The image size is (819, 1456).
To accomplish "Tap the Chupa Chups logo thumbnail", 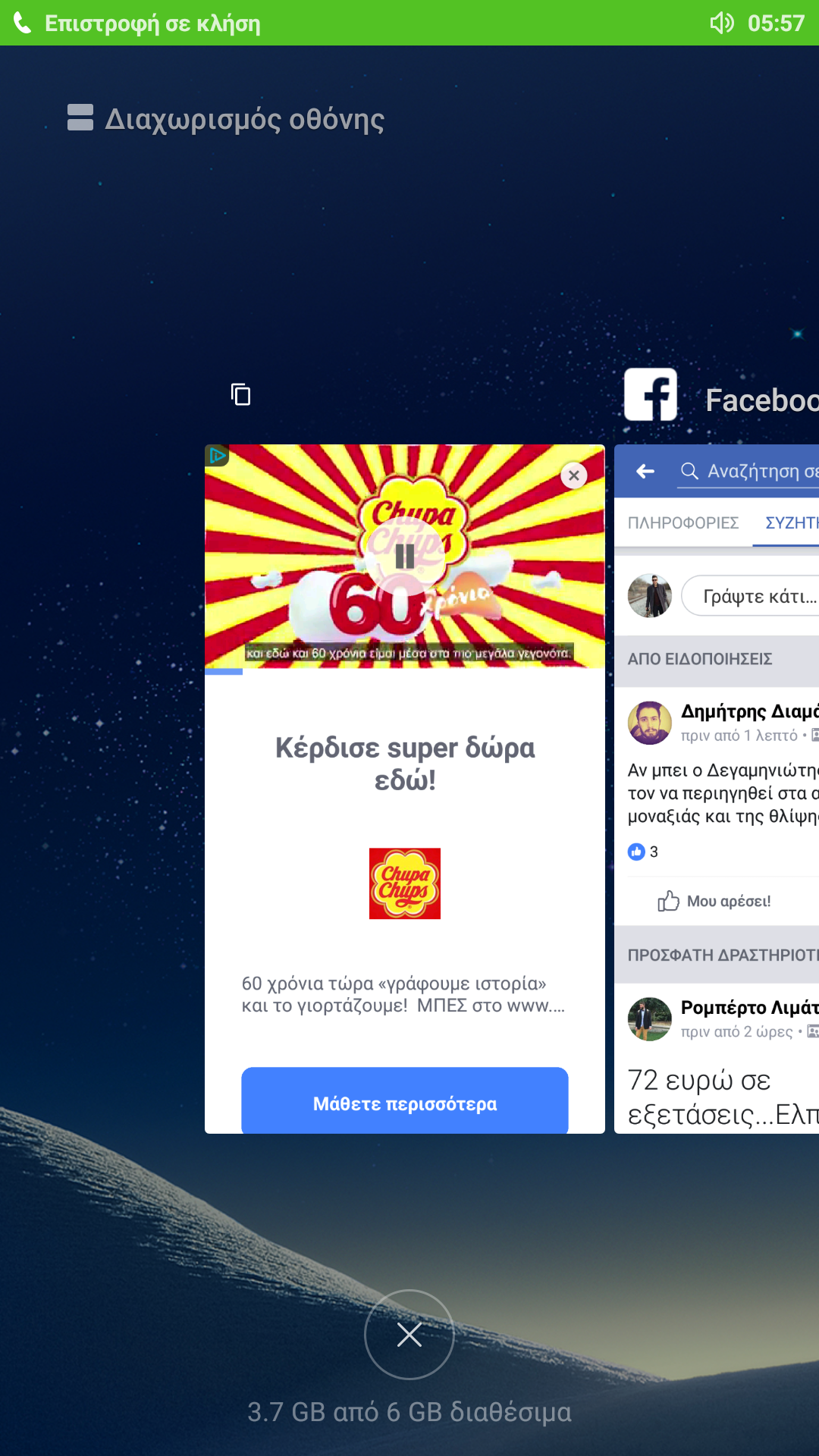I will [405, 883].
